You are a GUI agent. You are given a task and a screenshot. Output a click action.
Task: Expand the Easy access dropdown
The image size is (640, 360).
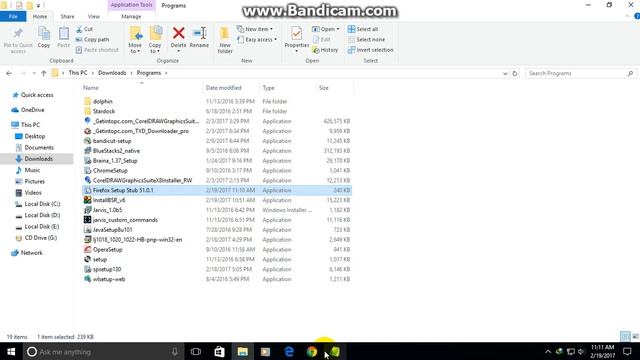tap(257, 40)
